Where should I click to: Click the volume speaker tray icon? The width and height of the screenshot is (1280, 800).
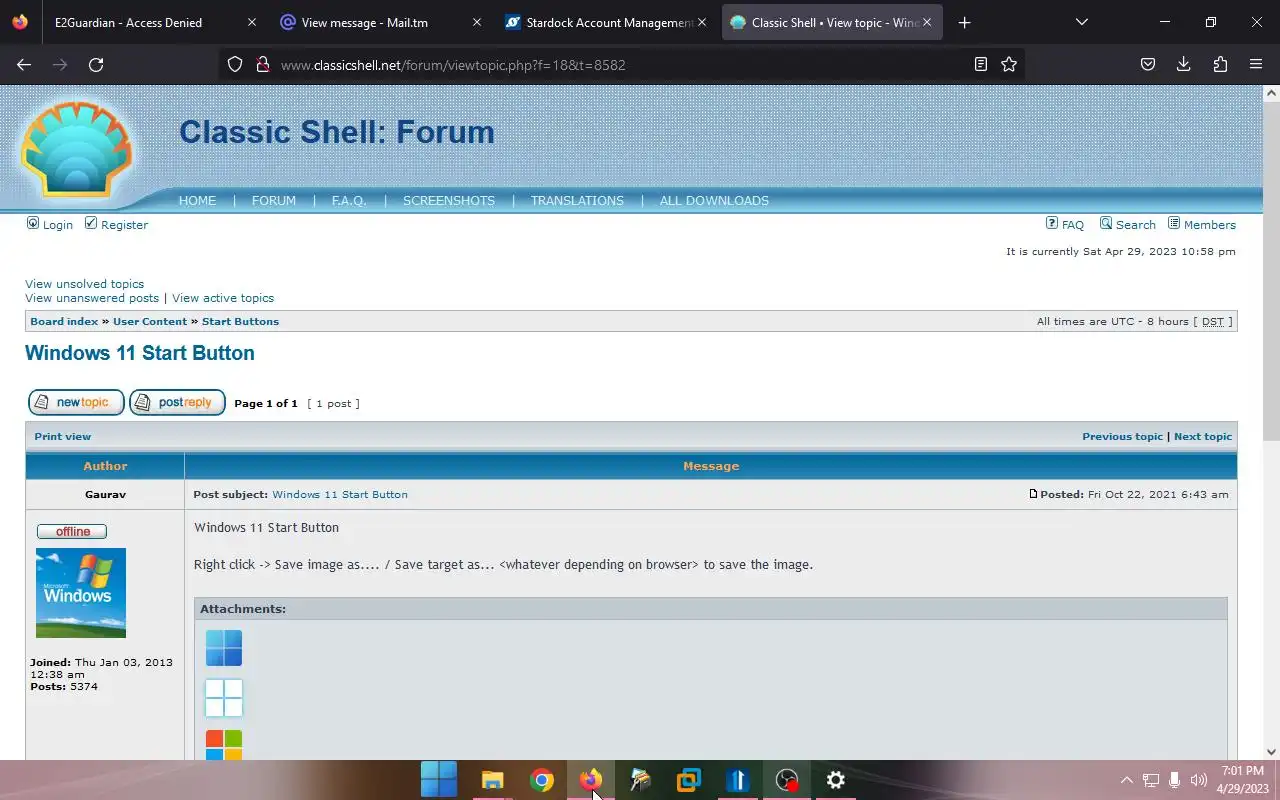[x=1199, y=780]
